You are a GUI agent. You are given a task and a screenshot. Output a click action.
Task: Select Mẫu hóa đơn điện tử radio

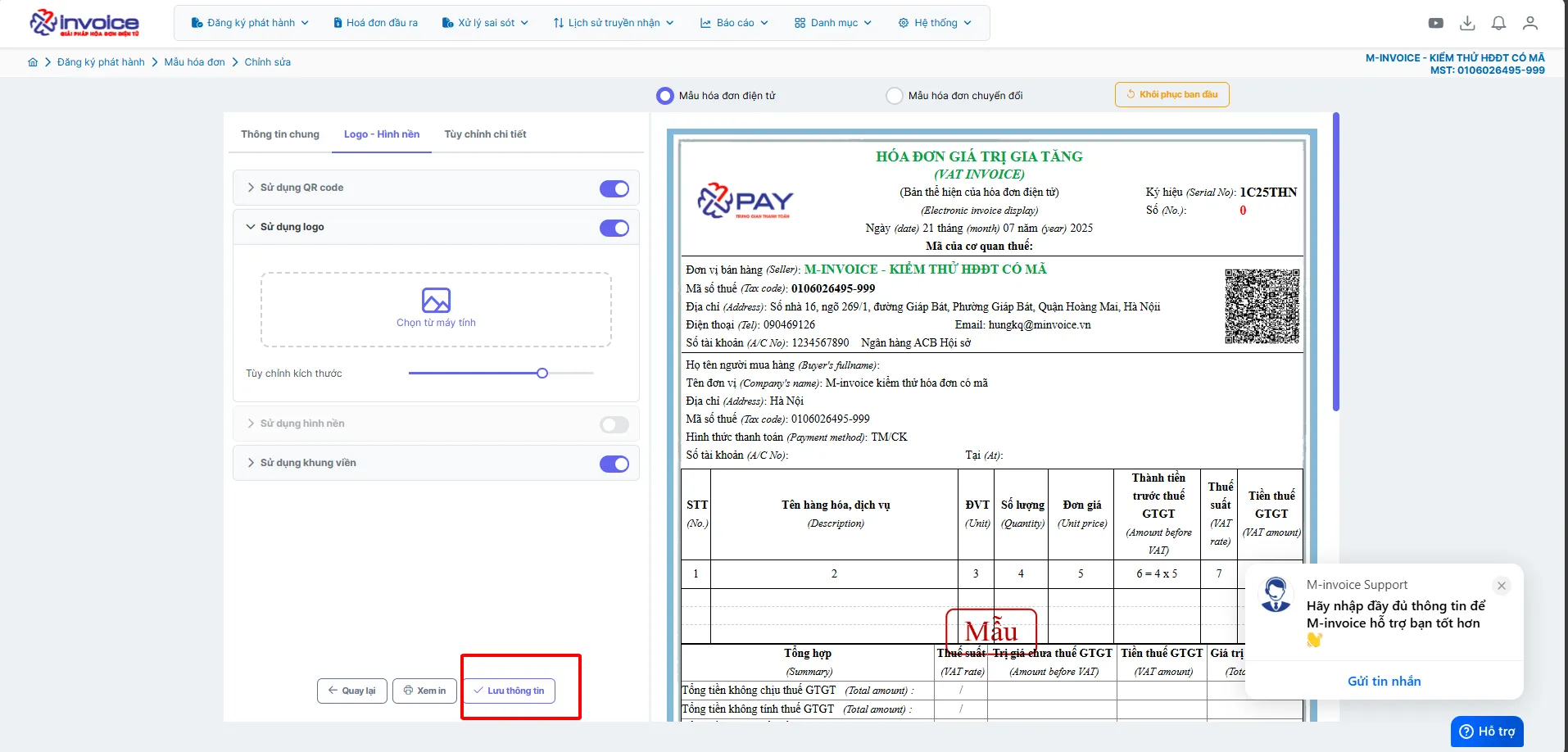(x=664, y=96)
